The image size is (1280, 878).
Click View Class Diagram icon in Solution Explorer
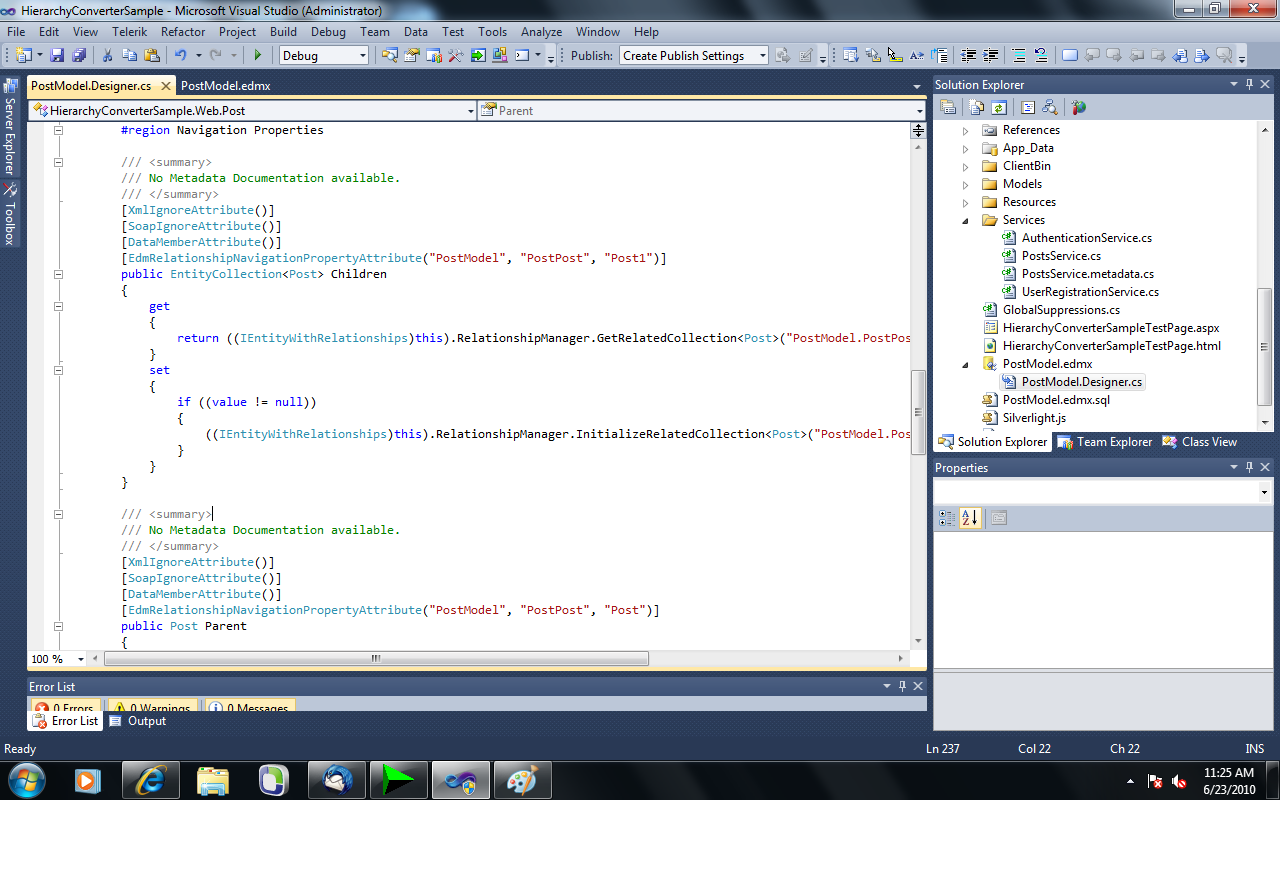(x=1049, y=107)
